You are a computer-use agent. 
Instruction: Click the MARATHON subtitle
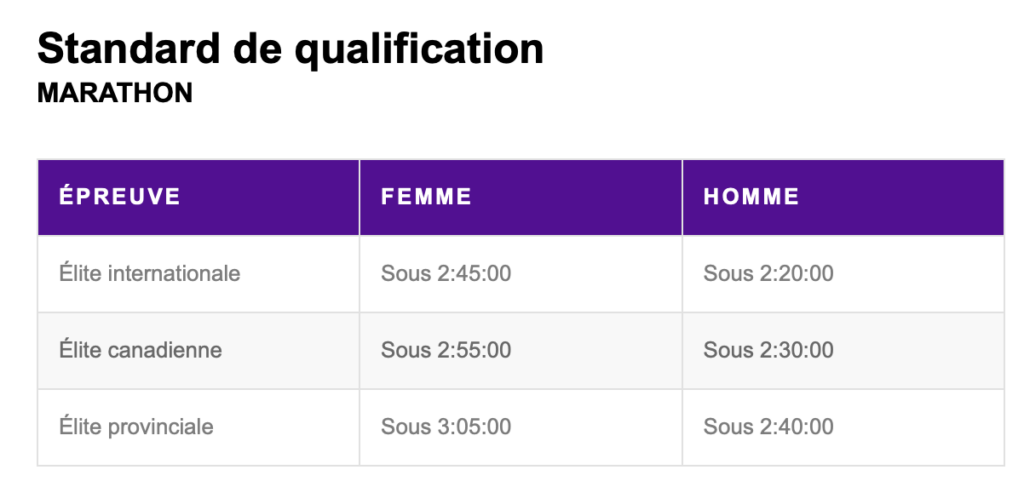115,93
